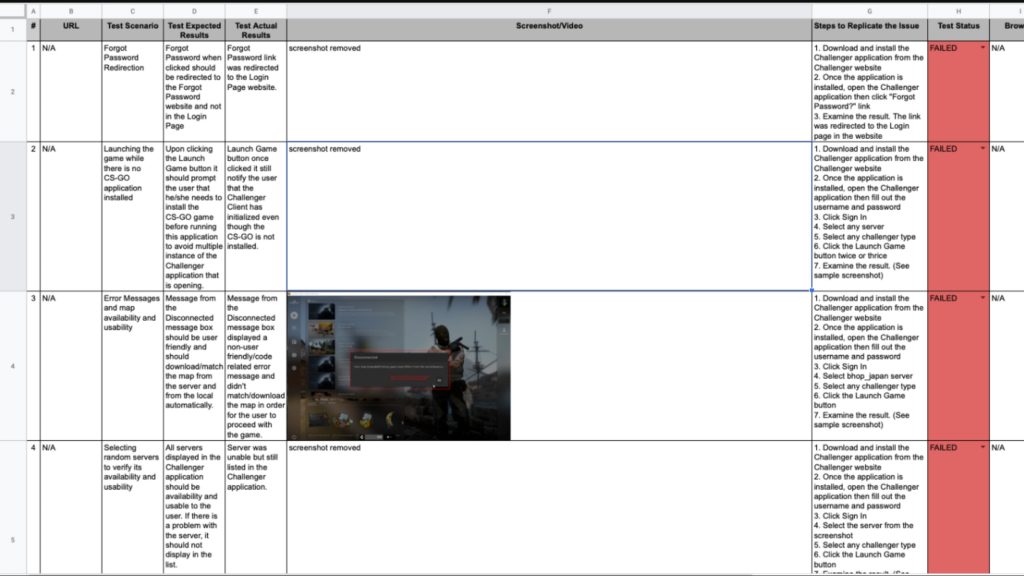1024x576 pixels.
Task: Open the FAILED dropdown for test case 3
Action: pos(983,298)
